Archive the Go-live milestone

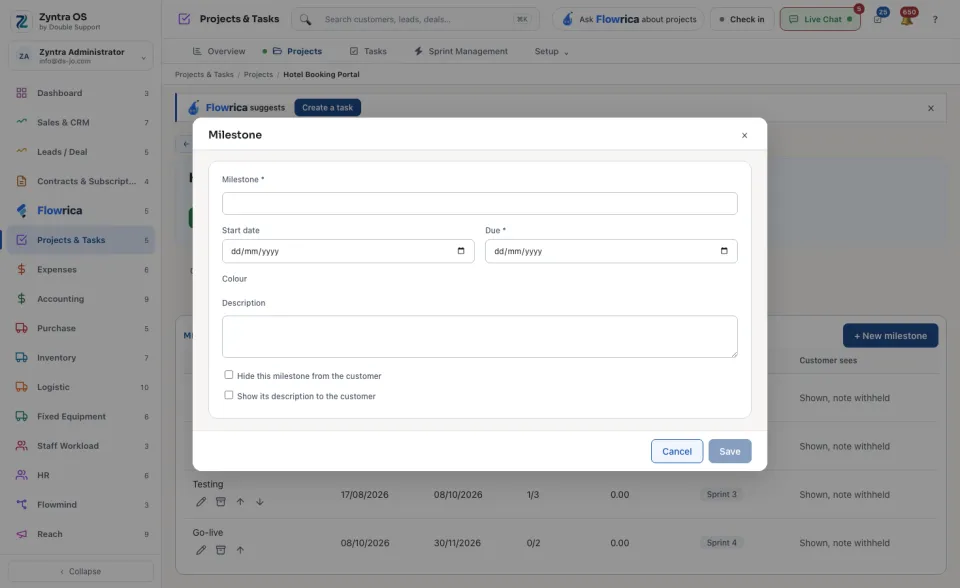pyautogui.click(x=220, y=550)
